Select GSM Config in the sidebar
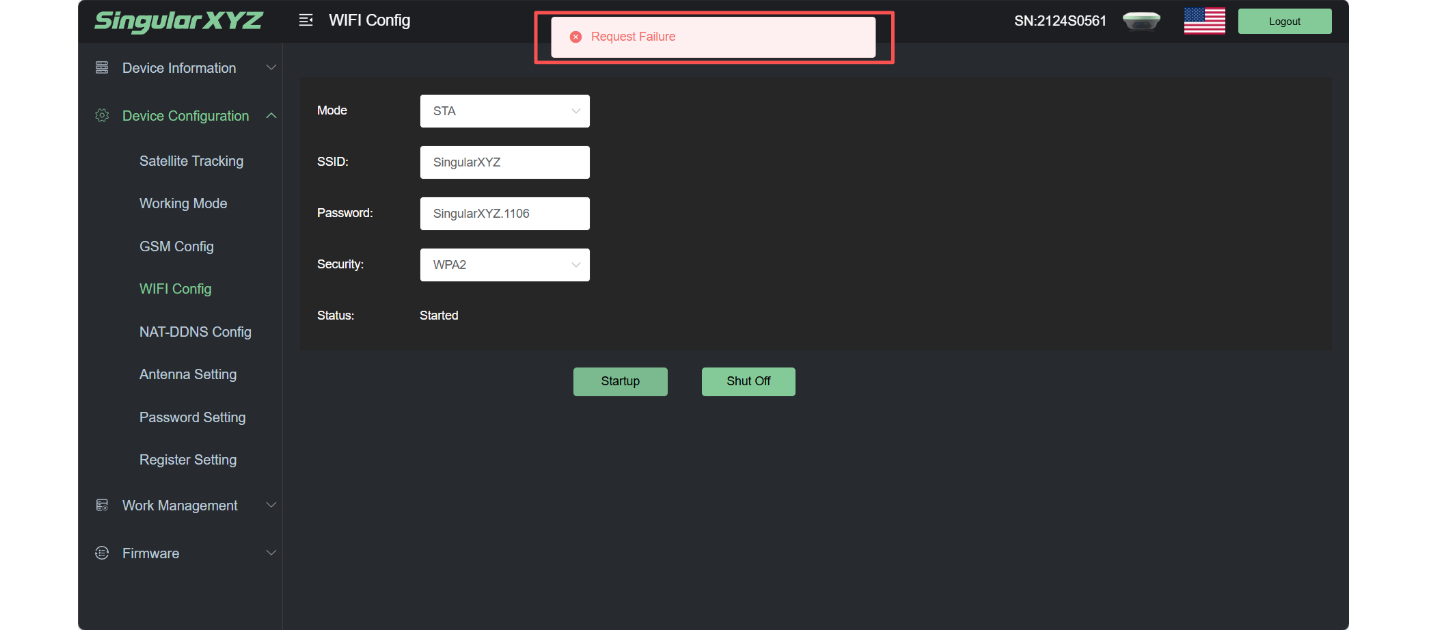 pos(176,246)
